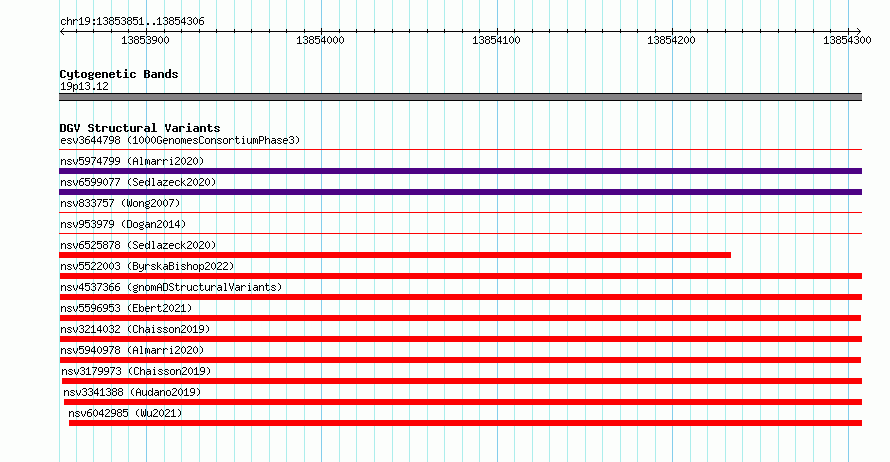Click chr19:13853851..13854306 region label
890x462 pixels.
[x=132, y=22]
